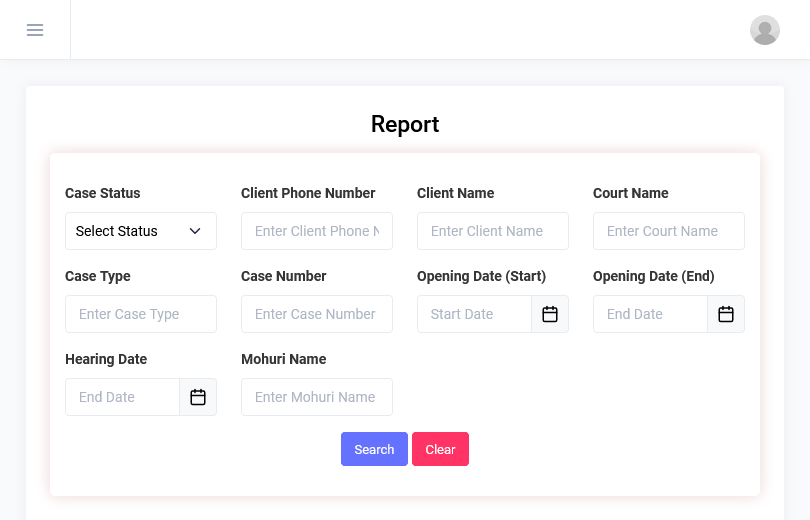Viewport: 810px width, 520px height.
Task: Click into the Client Name field
Action: [x=493, y=231]
